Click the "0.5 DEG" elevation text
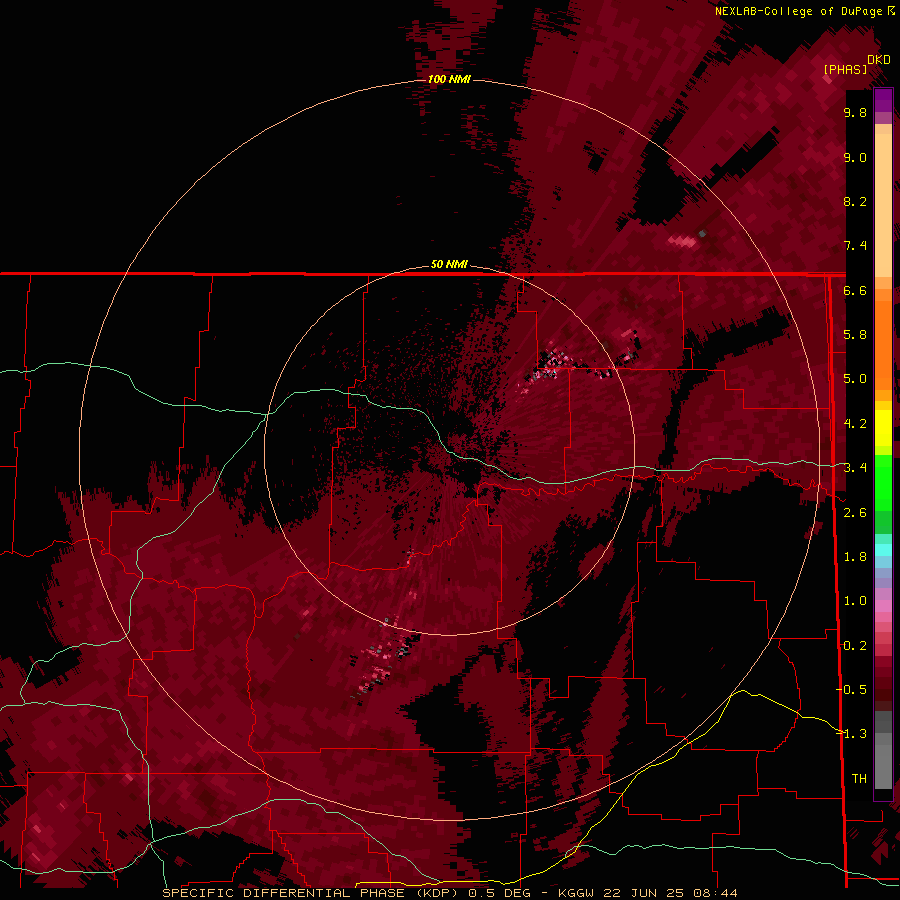 point(499,893)
